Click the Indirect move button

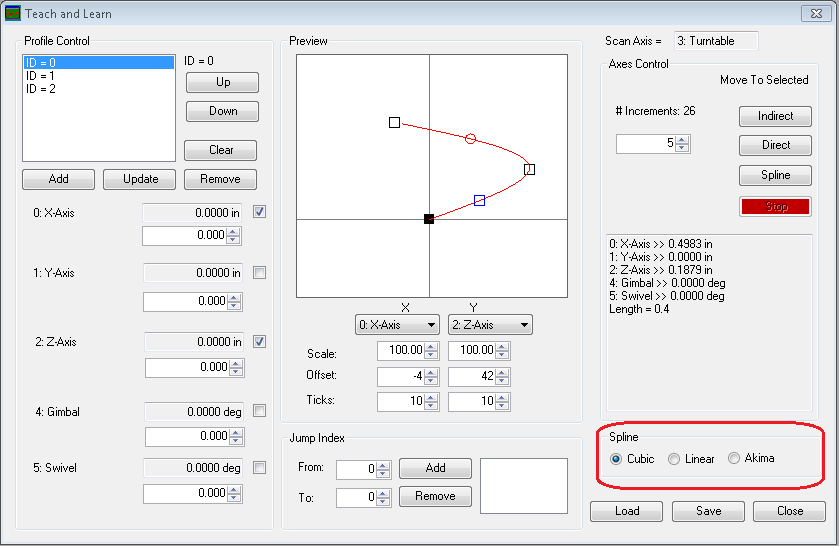[x=775, y=116]
